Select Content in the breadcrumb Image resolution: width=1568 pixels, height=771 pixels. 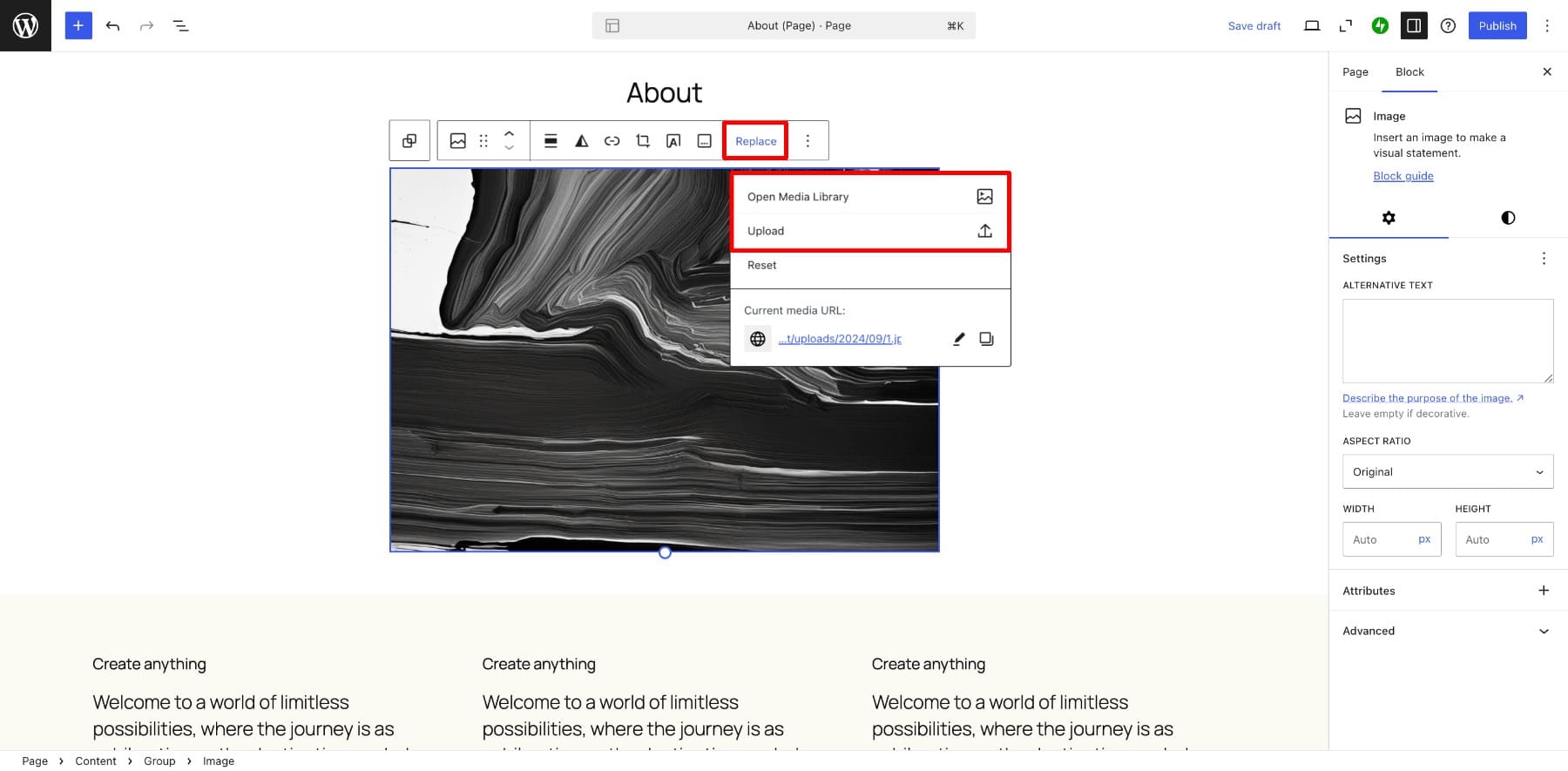96,761
